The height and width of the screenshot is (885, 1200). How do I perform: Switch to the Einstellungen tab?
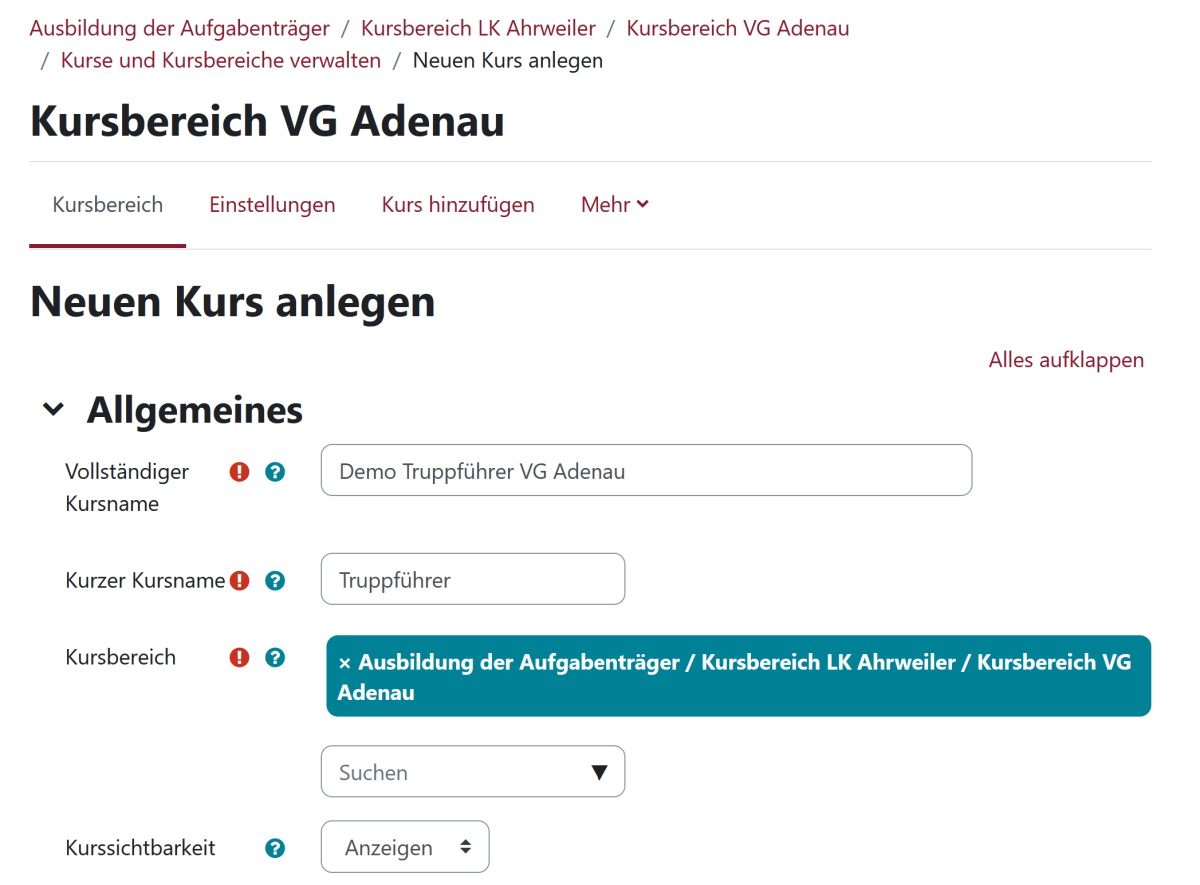pyautogui.click(x=272, y=205)
